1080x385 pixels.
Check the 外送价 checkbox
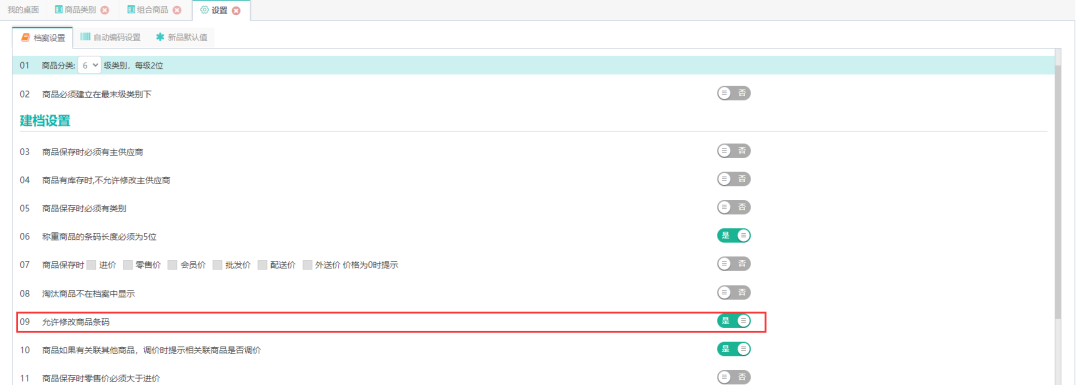(307, 264)
